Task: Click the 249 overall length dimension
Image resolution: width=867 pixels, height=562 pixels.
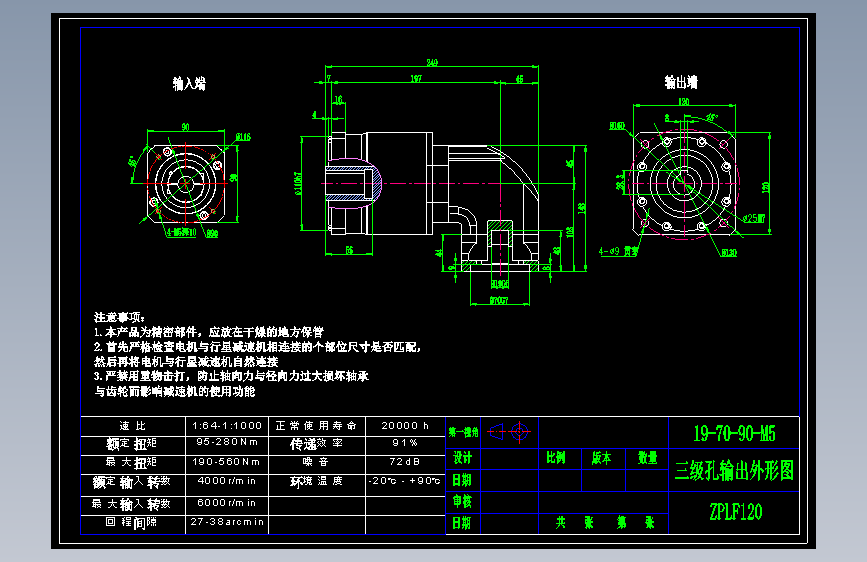Action: click(x=432, y=63)
